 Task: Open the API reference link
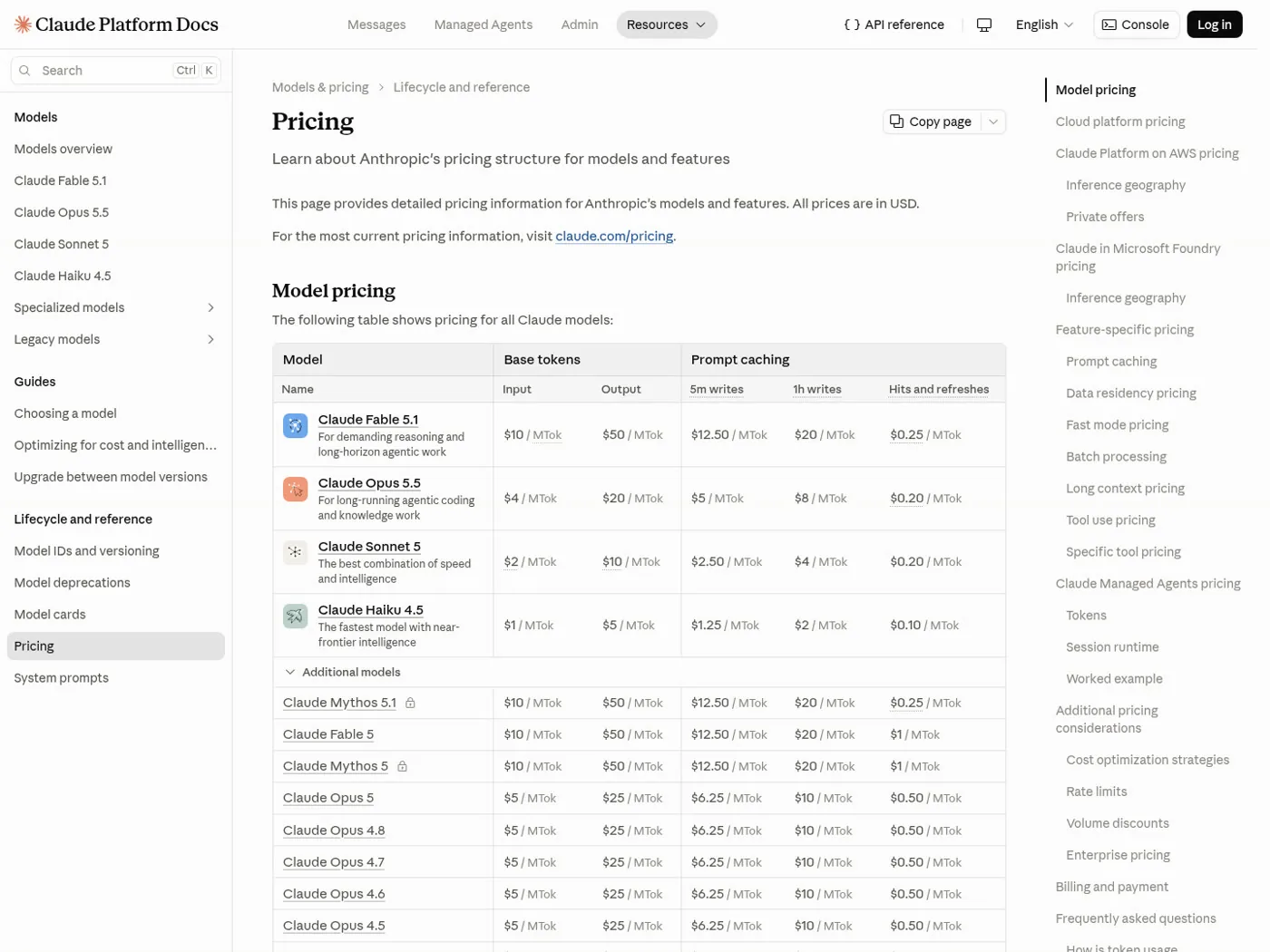coord(894,24)
